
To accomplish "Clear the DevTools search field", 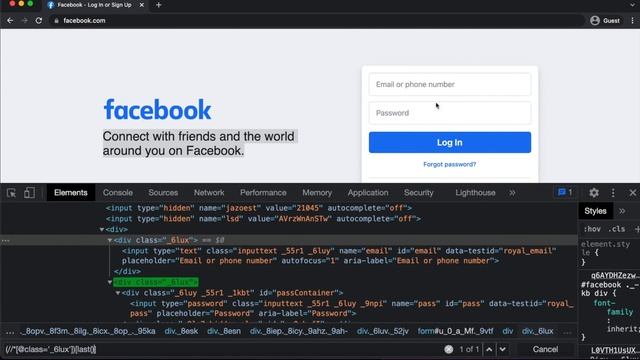I will pos(449,349).
